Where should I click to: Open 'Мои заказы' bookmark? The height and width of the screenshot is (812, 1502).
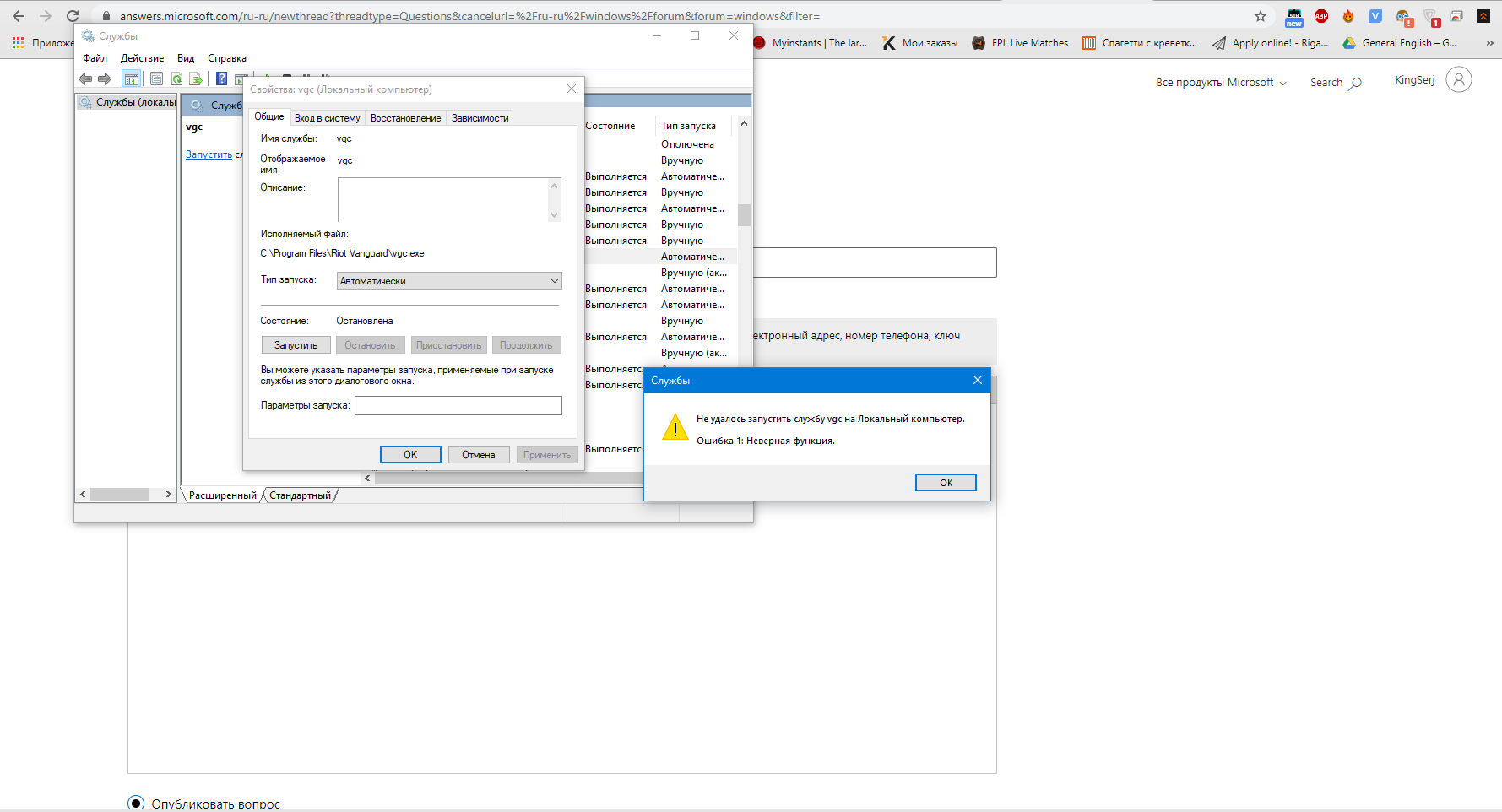919,43
